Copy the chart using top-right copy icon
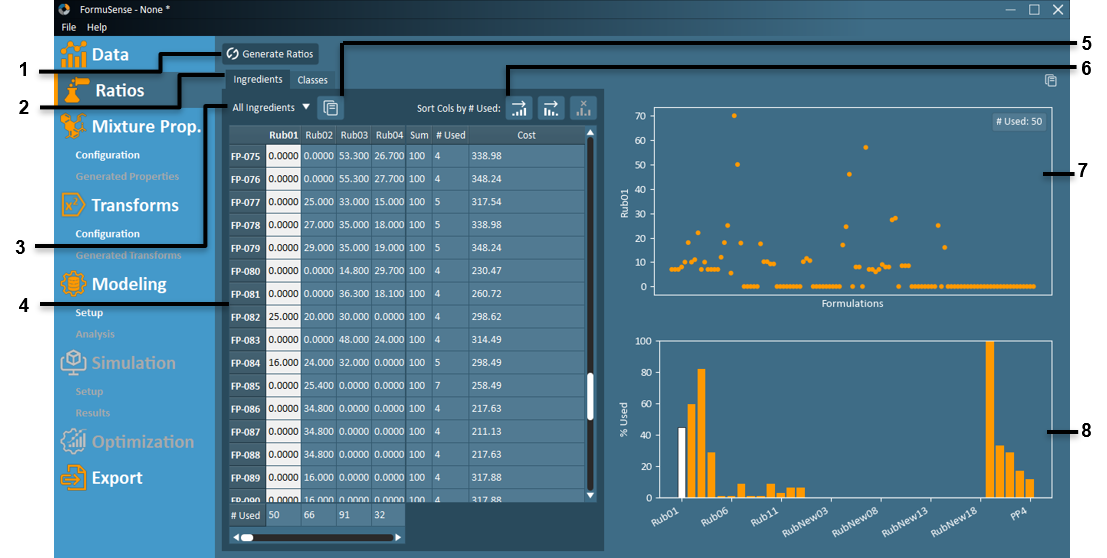Image resolution: width=1107 pixels, height=558 pixels. pyautogui.click(x=1050, y=81)
